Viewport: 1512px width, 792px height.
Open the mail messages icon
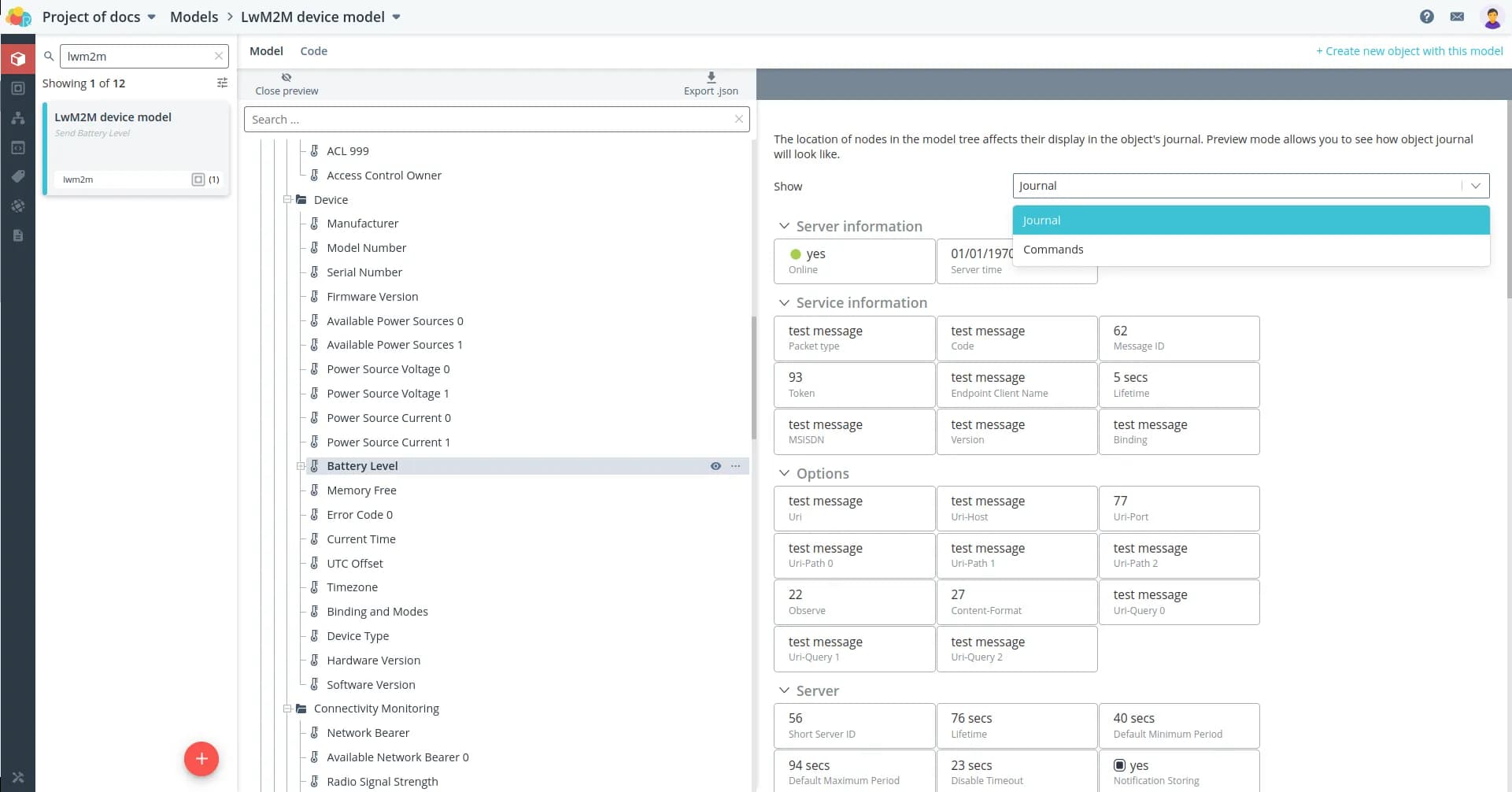[x=1457, y=17]
